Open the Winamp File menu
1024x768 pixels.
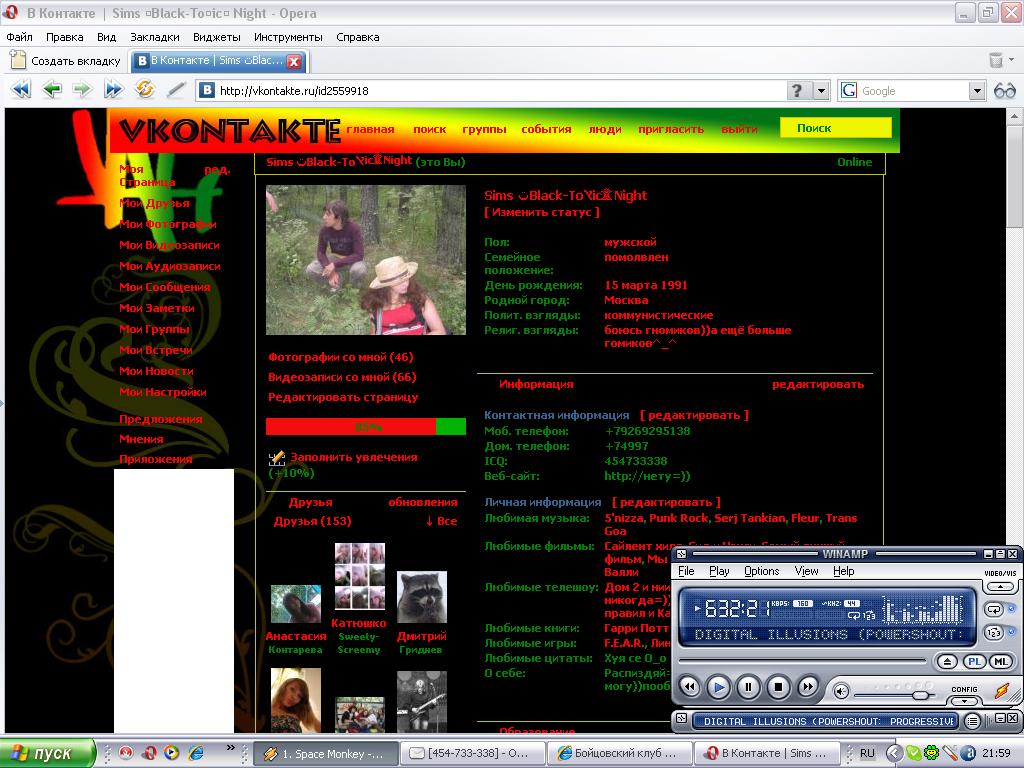point(686,571)
